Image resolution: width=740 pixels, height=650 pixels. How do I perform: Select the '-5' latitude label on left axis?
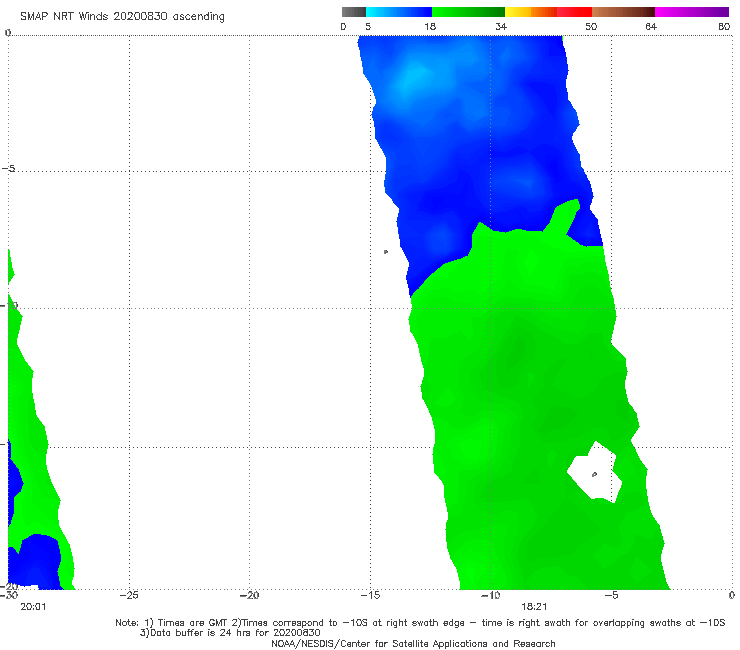(x=8, y=169)
